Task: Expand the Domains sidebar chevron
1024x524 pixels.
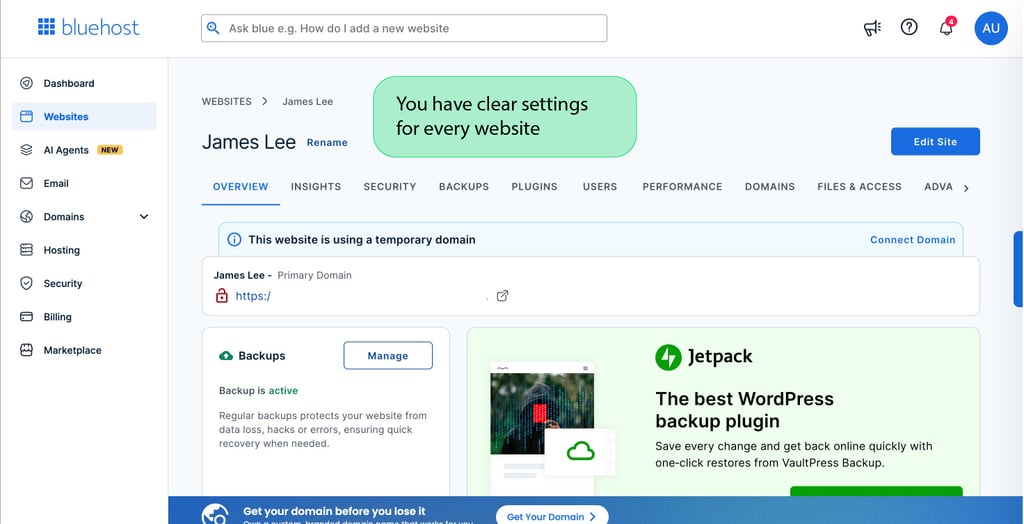Action: tap(144, 217)
